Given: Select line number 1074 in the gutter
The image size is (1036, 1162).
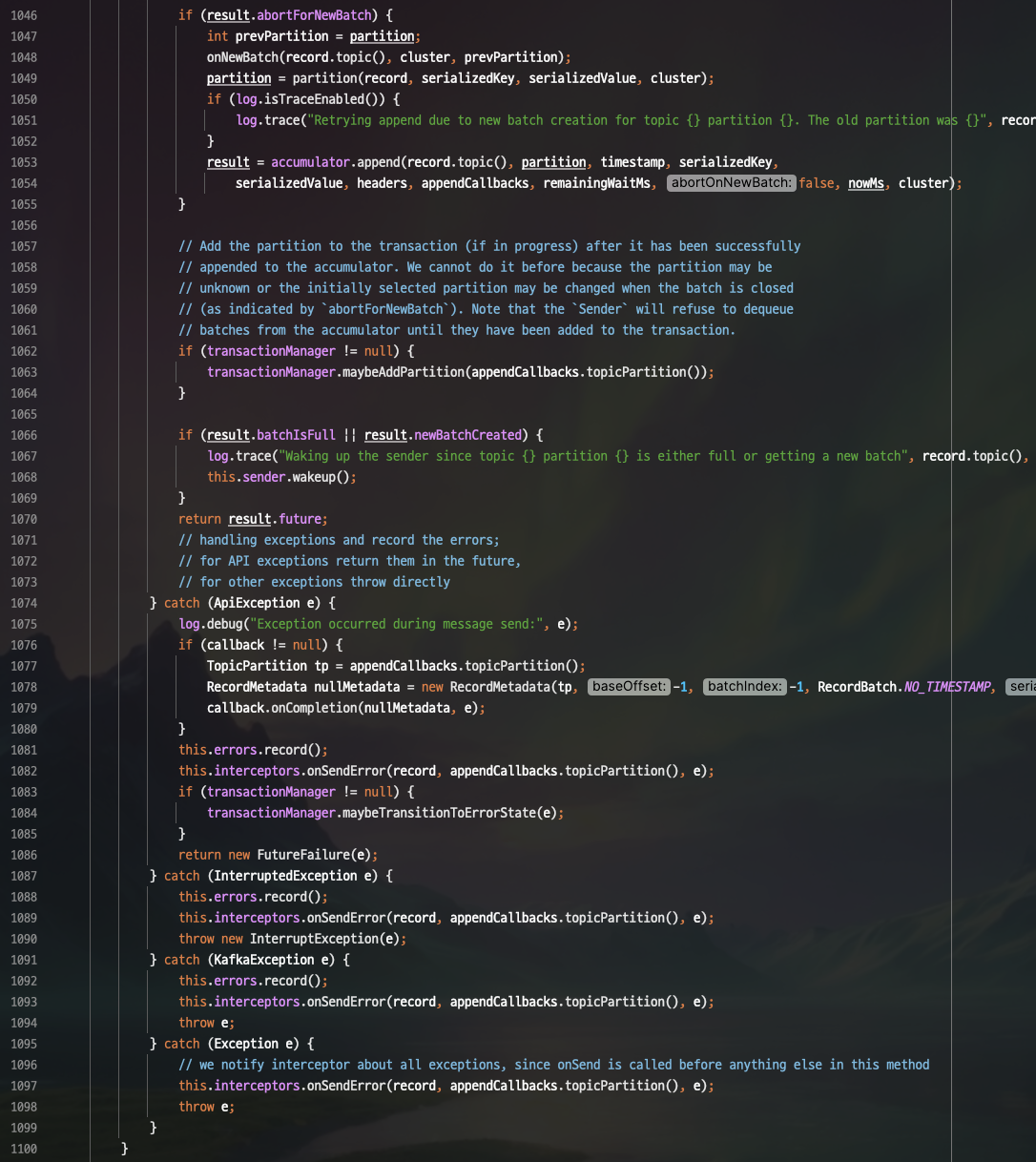Looking at the screenshot, I should coord(24,603).
